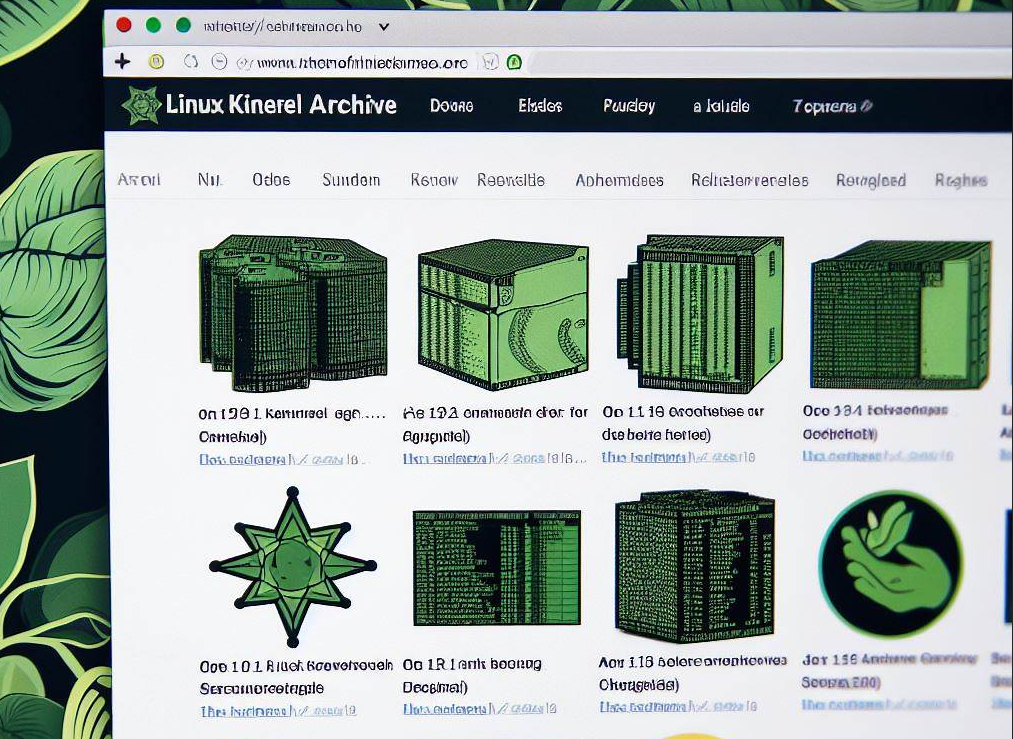
Task: Open the green eight-pointed star thumbnail
Action: point(293,567)
